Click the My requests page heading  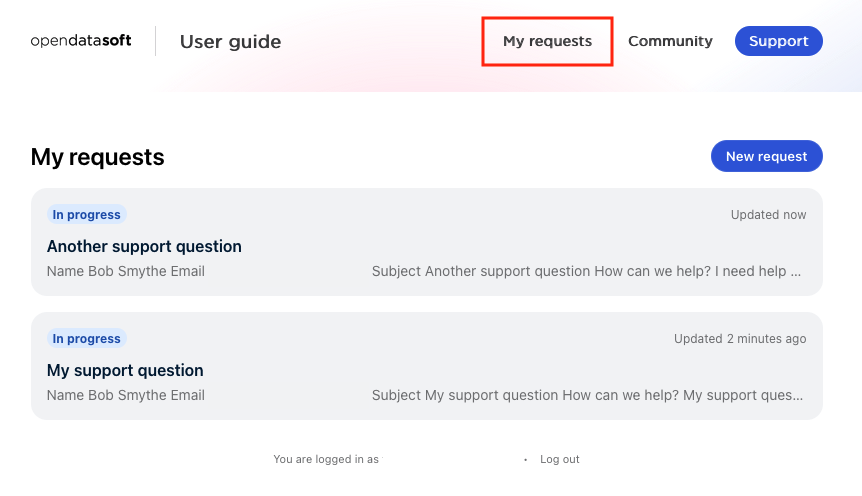pos(98,157)
